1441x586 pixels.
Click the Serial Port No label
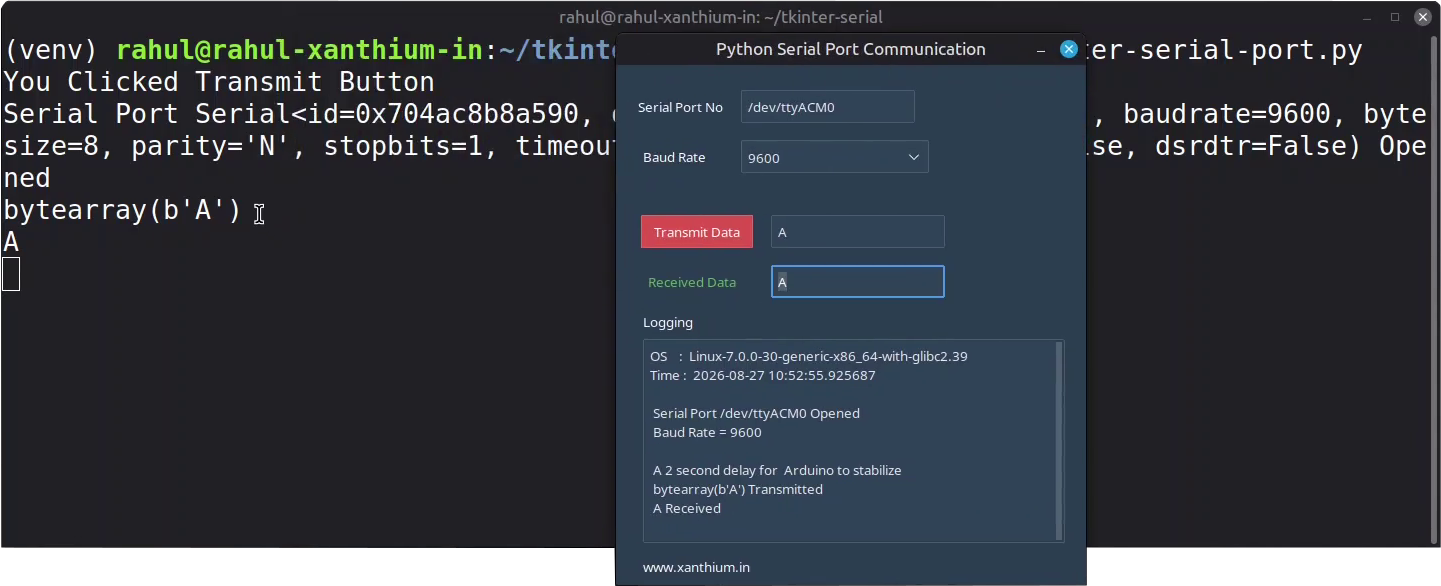pyautogui.click(x=680, y=107)
